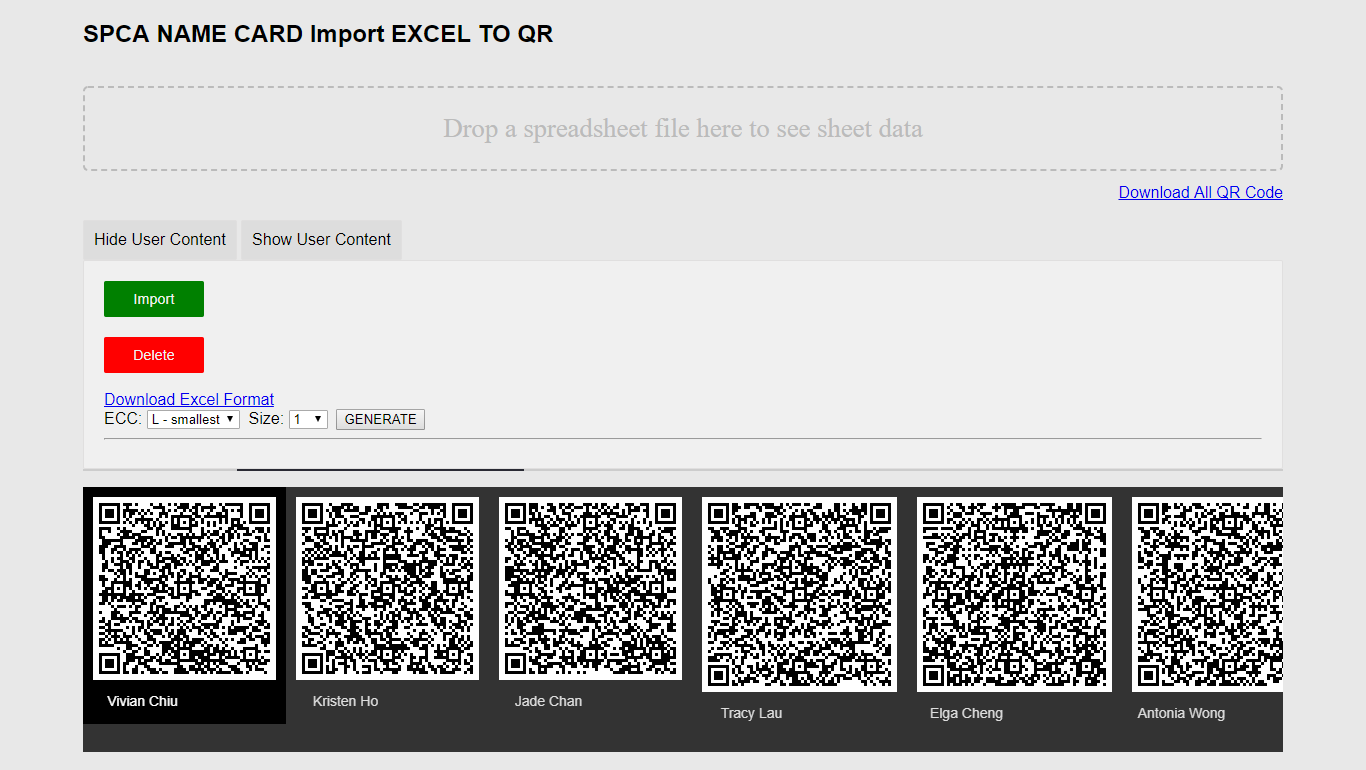Switch to Show User Content tab
1366x770 pixels.
pyautogui.click(x=321, y=240)
